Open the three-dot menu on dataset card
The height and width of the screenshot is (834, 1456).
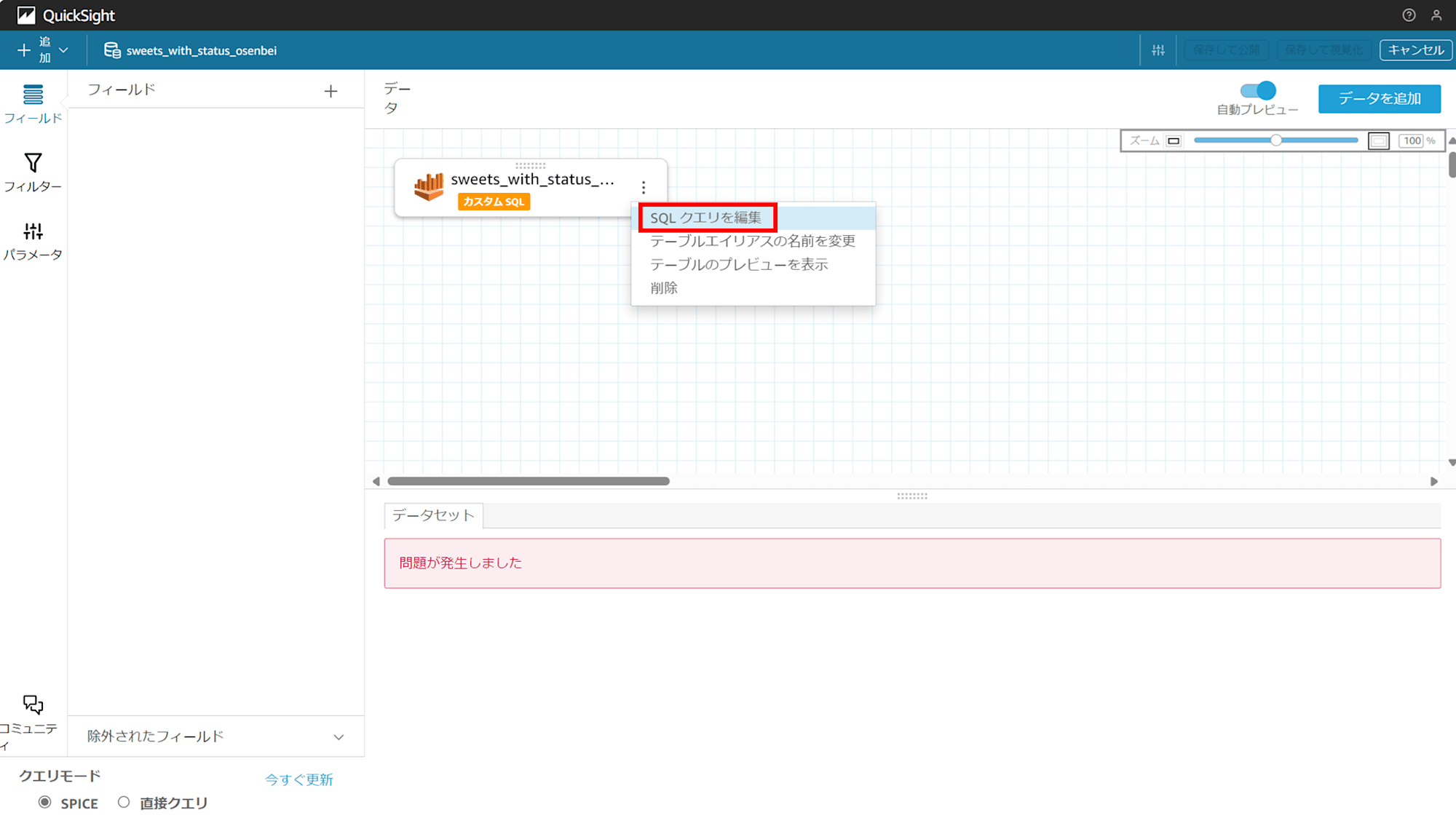click(644, 188)
